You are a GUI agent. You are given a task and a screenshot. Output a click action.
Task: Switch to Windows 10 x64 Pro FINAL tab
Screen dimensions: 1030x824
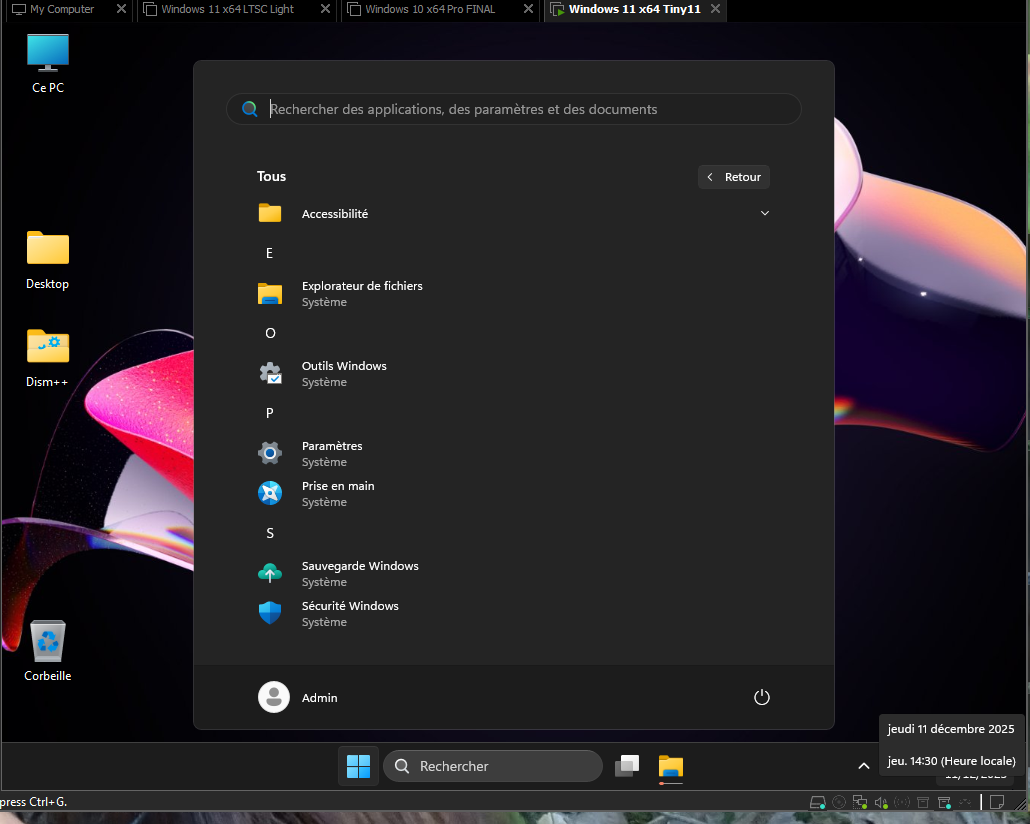pos(430,10)
